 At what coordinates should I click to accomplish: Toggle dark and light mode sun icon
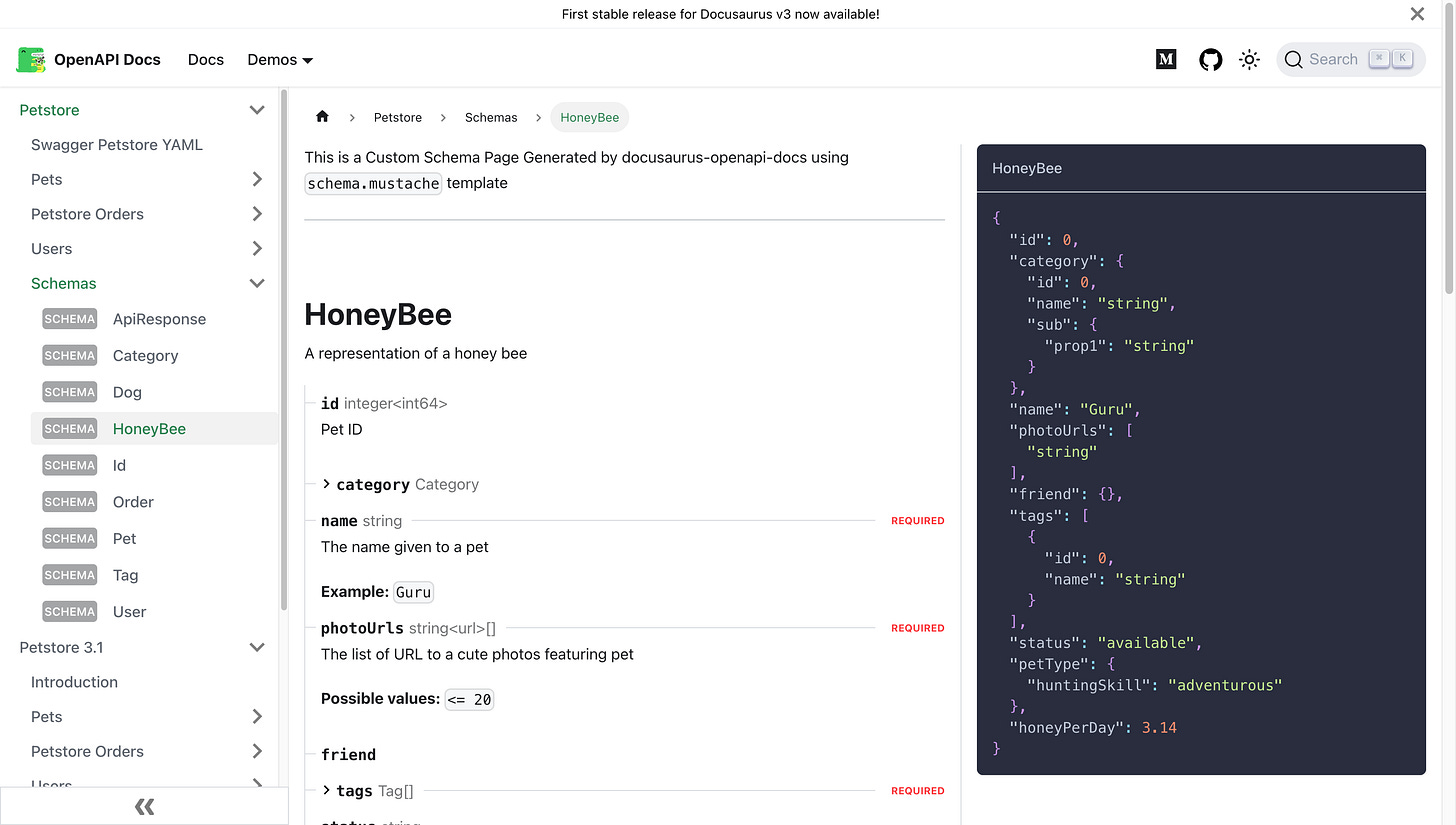click(x=1249, y=59)
